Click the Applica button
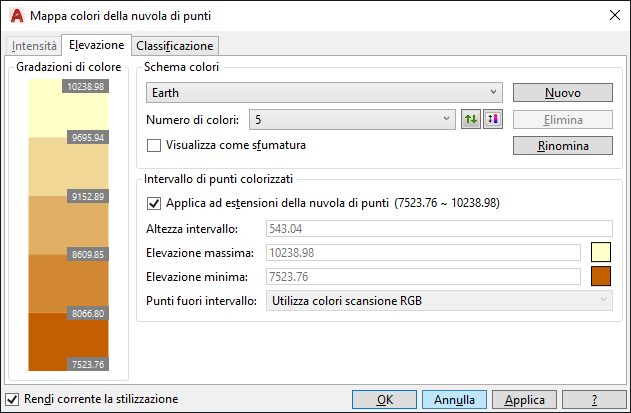The width and height of the screenshot is (631, 413). (524, 400)
